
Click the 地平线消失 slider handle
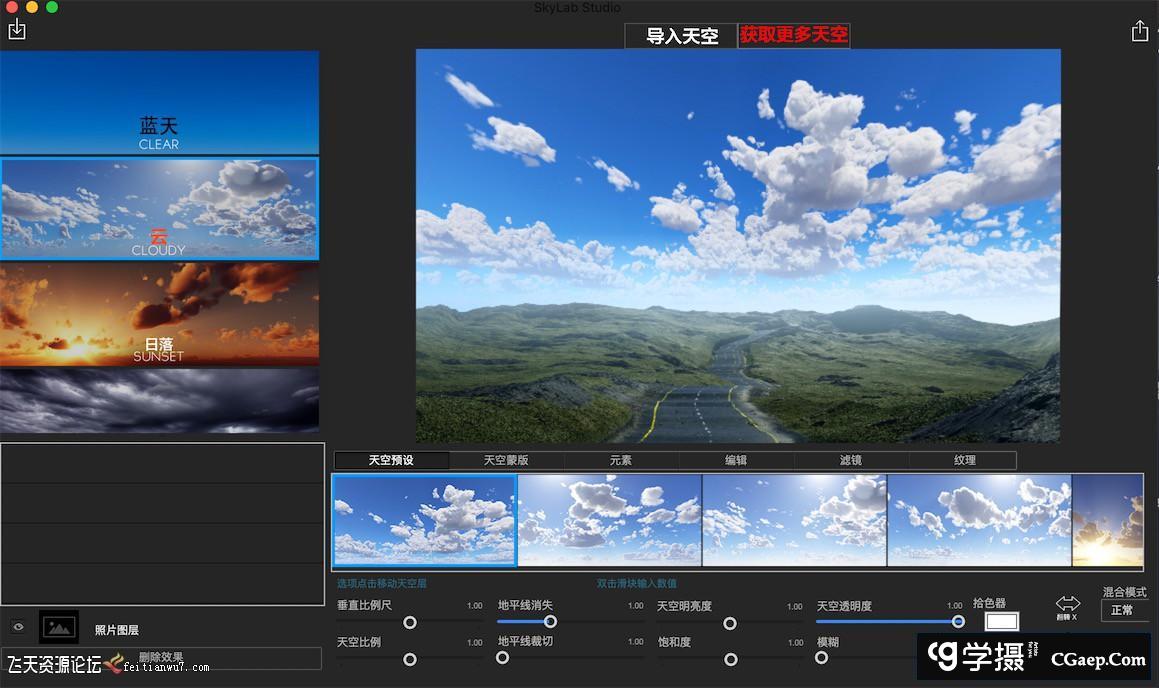click(550, 621)
